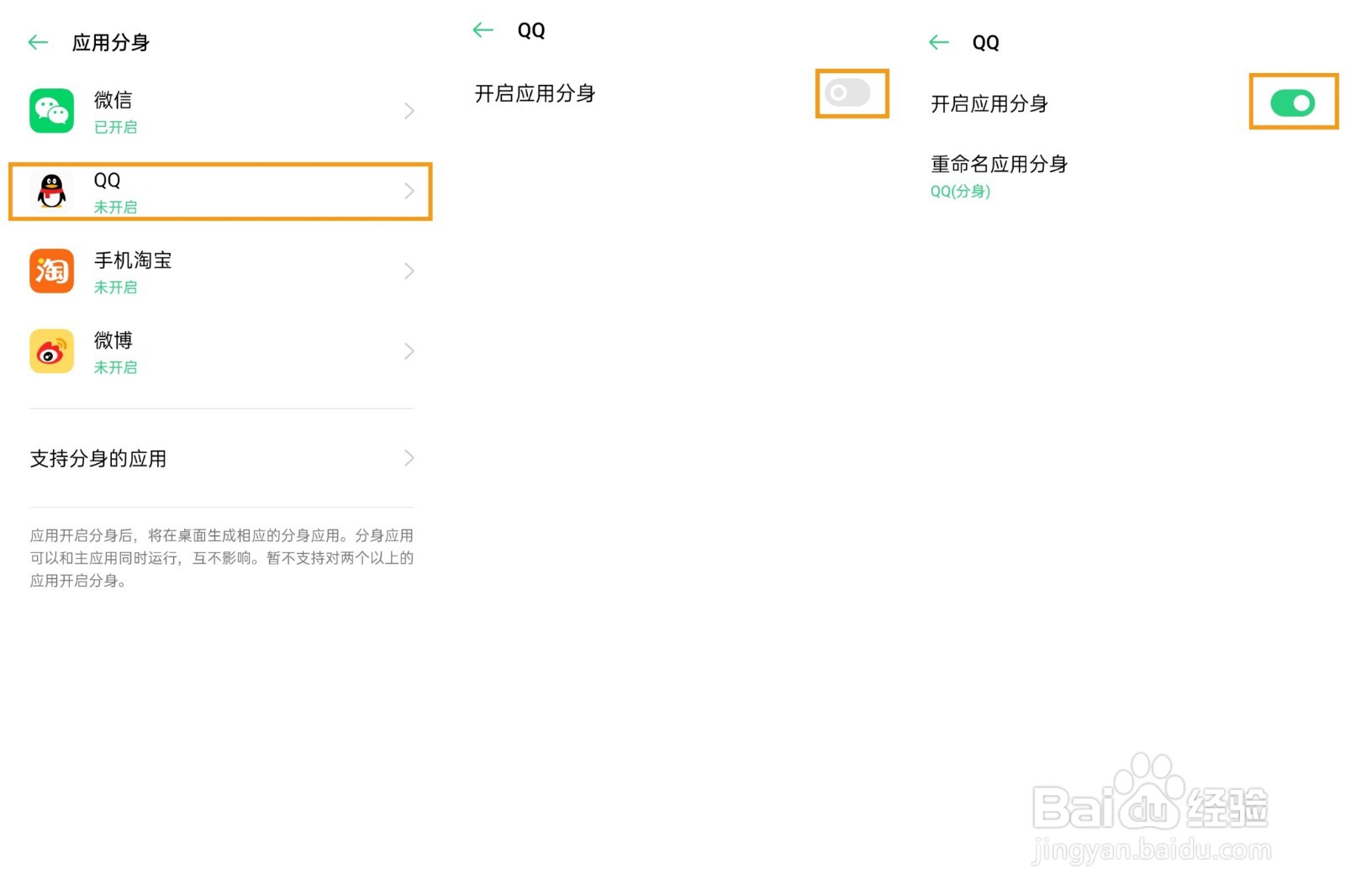Image resolution: width=1345 pixels, height=896 pixels.
Task: Tap QQ(分身) to rename the clone
Action: (x=959, y=192)
